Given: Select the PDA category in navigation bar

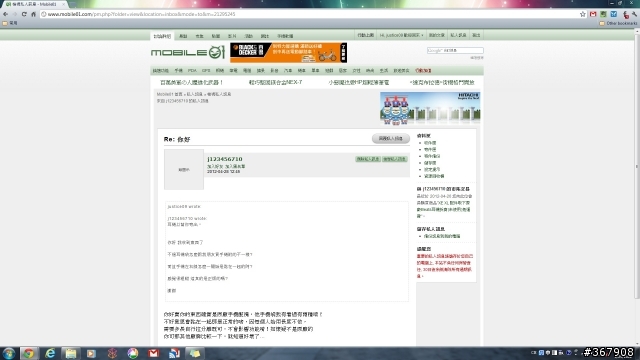Looking at the screenshot, I should coord(192,71).
